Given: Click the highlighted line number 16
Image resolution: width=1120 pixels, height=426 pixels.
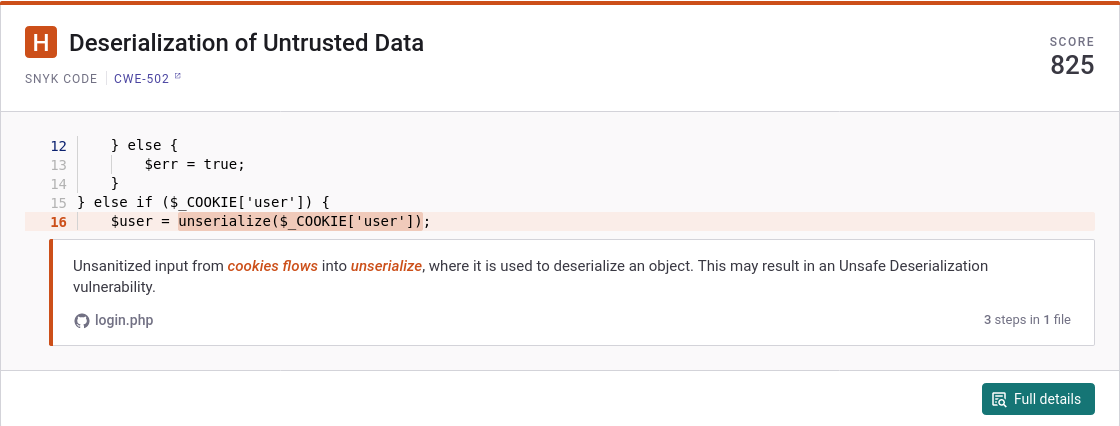Looking at the screenshot, I should (x=58, y=221).
